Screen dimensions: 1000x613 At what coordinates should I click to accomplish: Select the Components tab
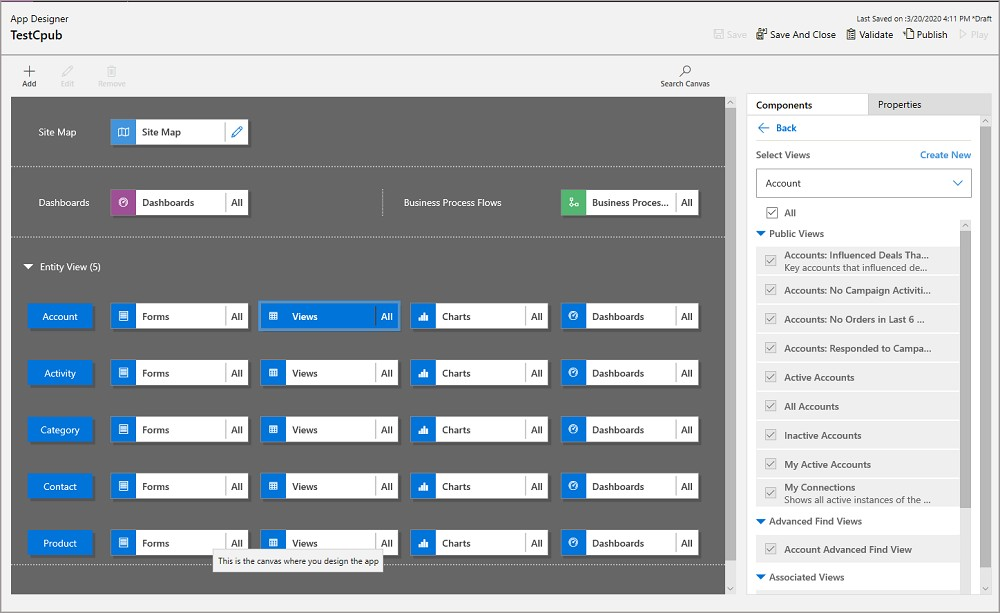tap(784, 105)
